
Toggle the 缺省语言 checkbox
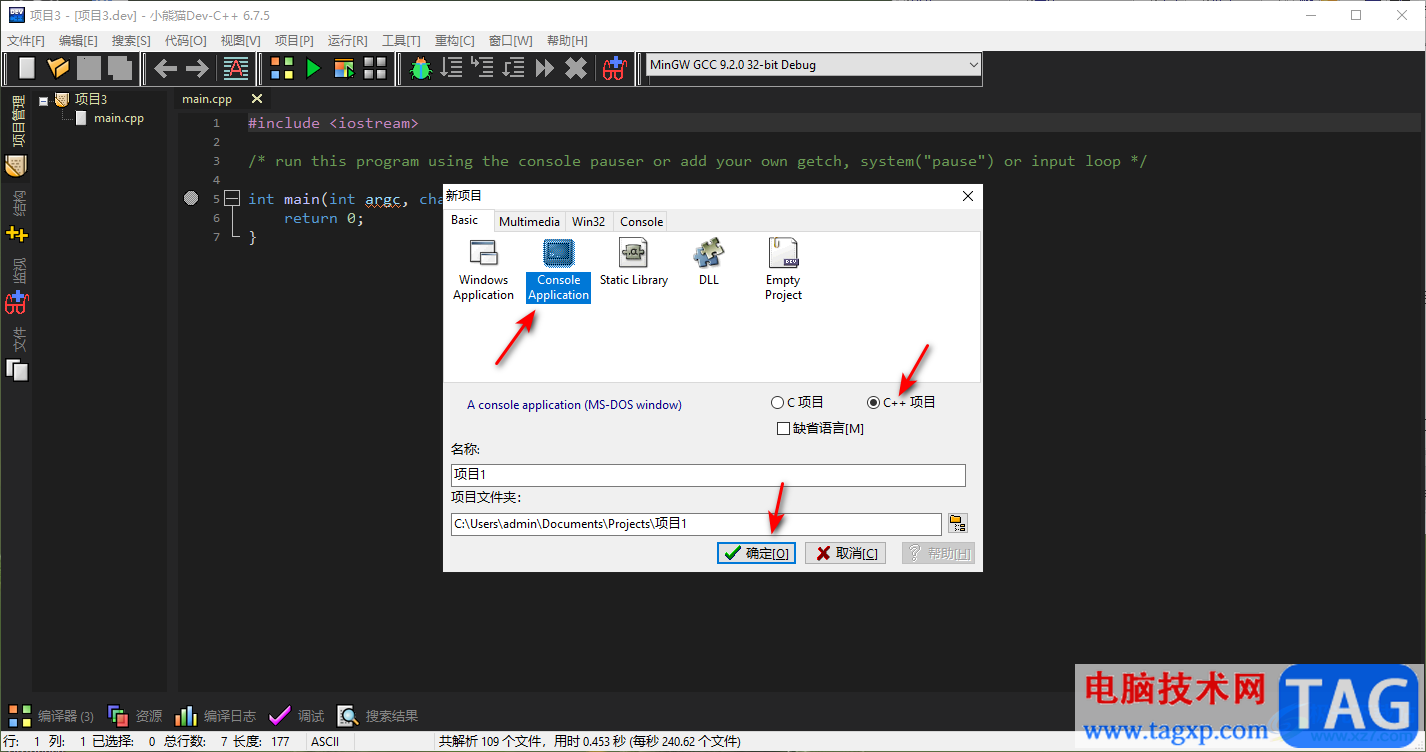[x=820, y=428]
